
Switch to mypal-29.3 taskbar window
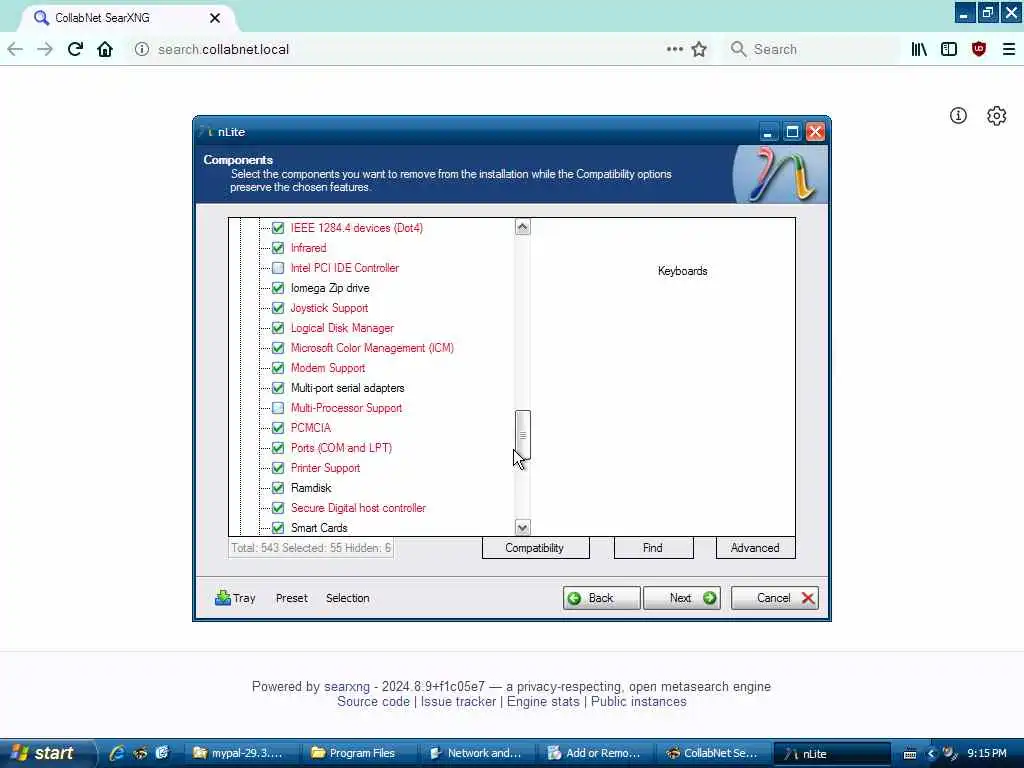(x=240, y=754)
